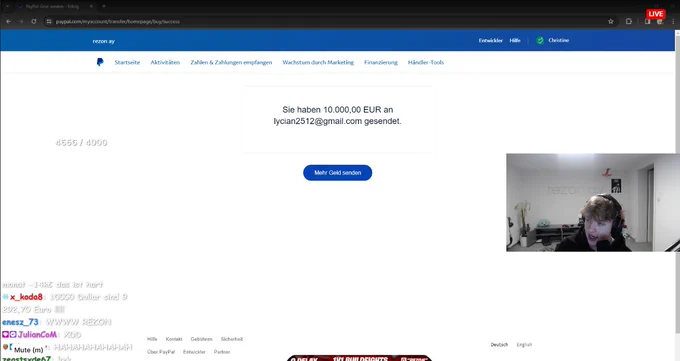Click chat username JulianCoM

pos(37,335)
